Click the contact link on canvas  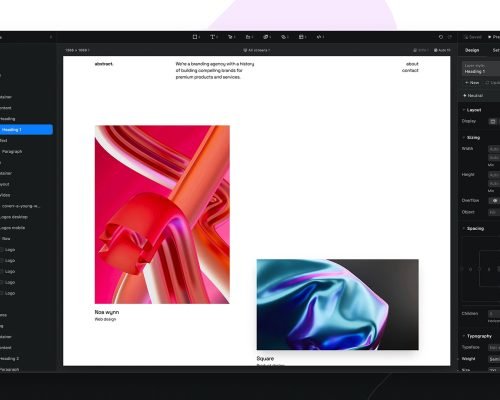click(x=410, y=71)
